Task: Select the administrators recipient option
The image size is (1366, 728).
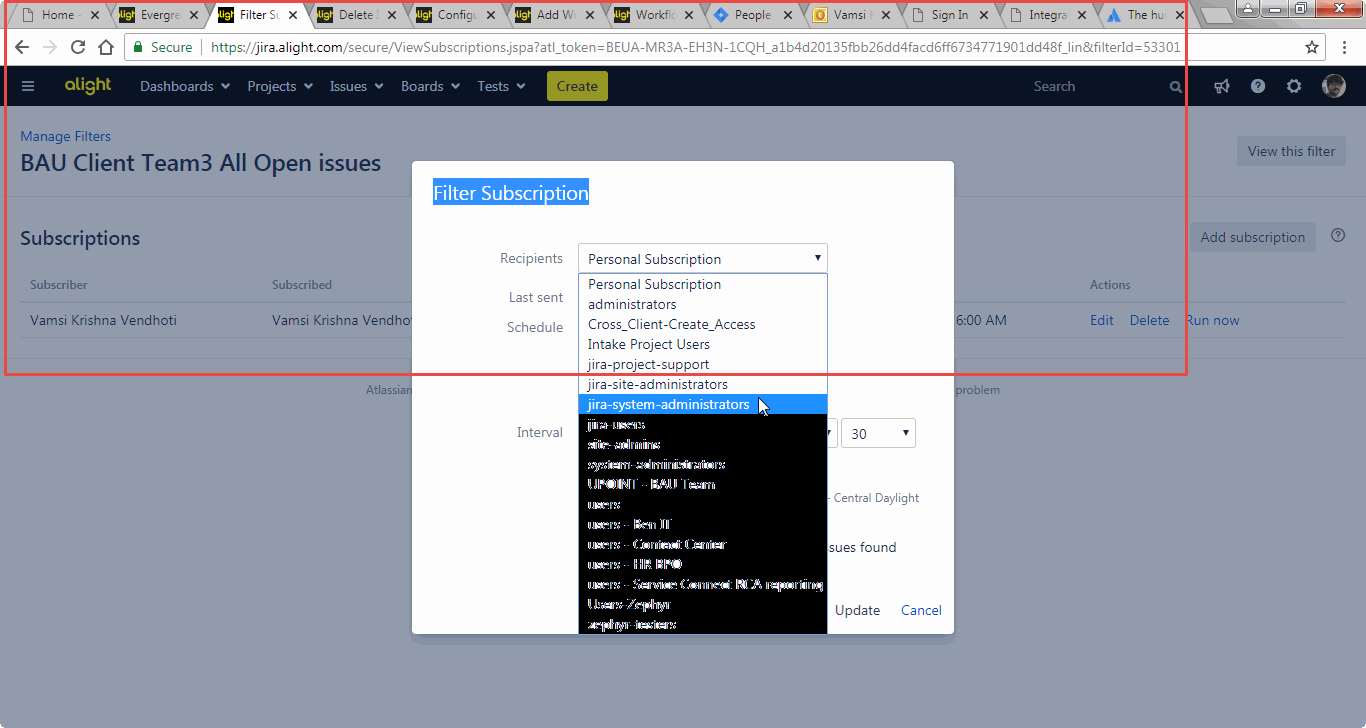Action: [703, 304]
